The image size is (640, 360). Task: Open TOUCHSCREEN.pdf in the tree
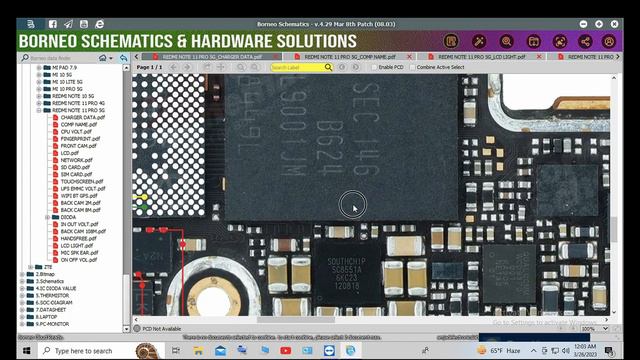pos(82,182)
